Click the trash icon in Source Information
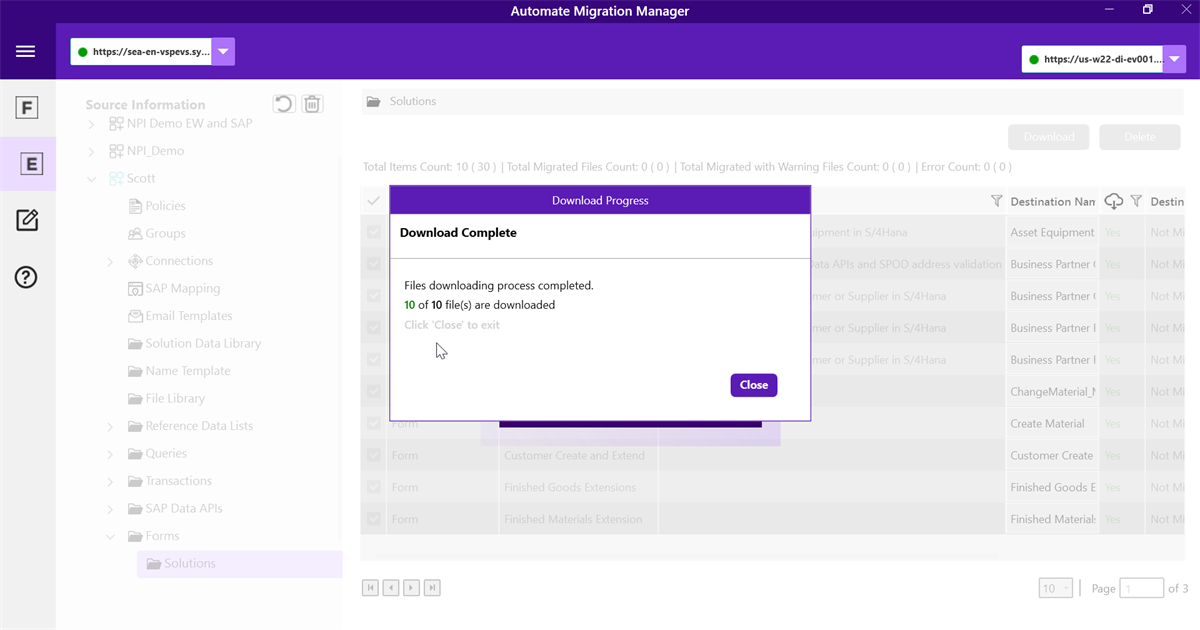 click(313, 104)
